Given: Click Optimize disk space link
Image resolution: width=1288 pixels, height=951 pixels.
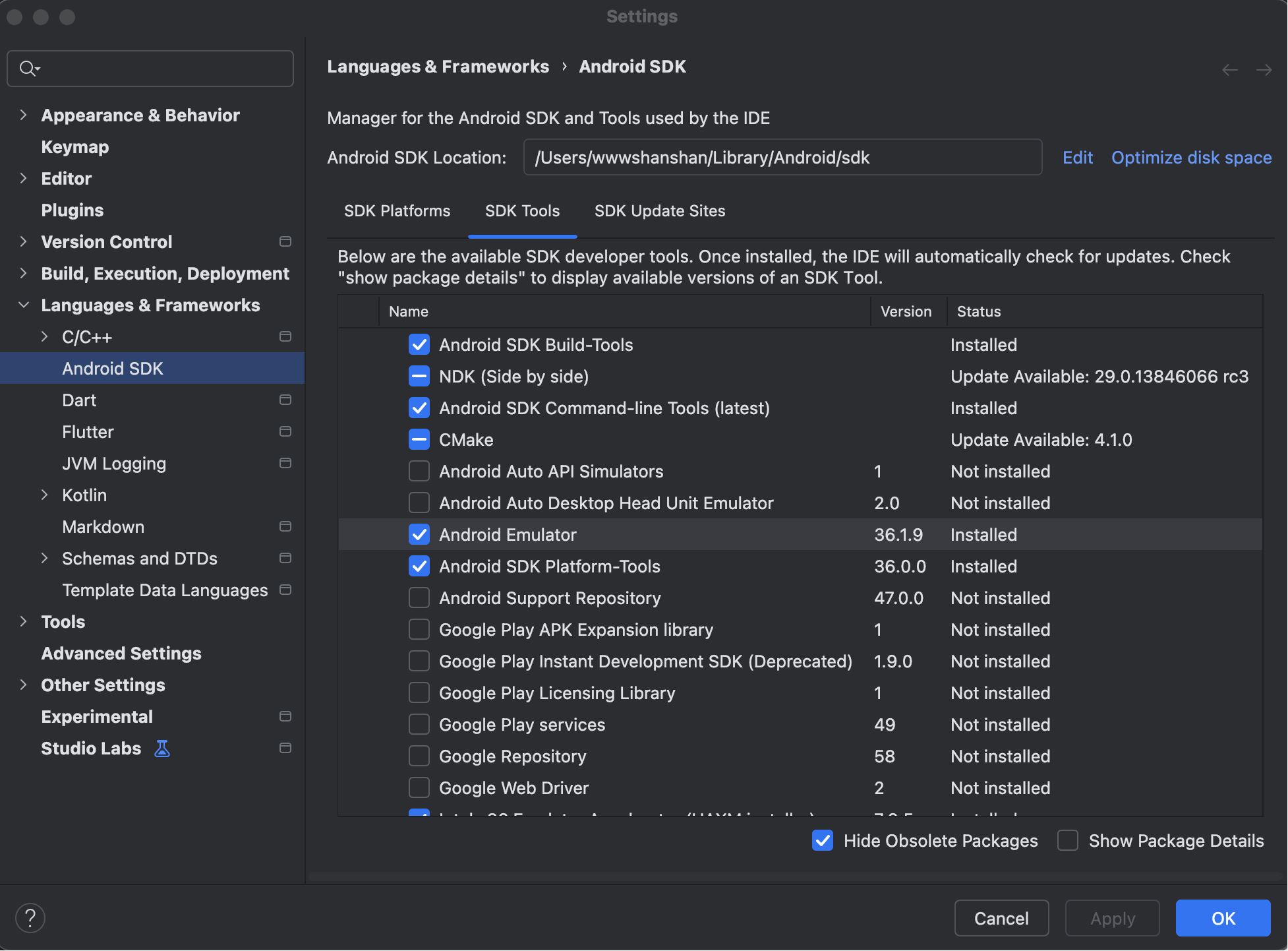Looking at the screenshot, I should (x=1192, y=158).
